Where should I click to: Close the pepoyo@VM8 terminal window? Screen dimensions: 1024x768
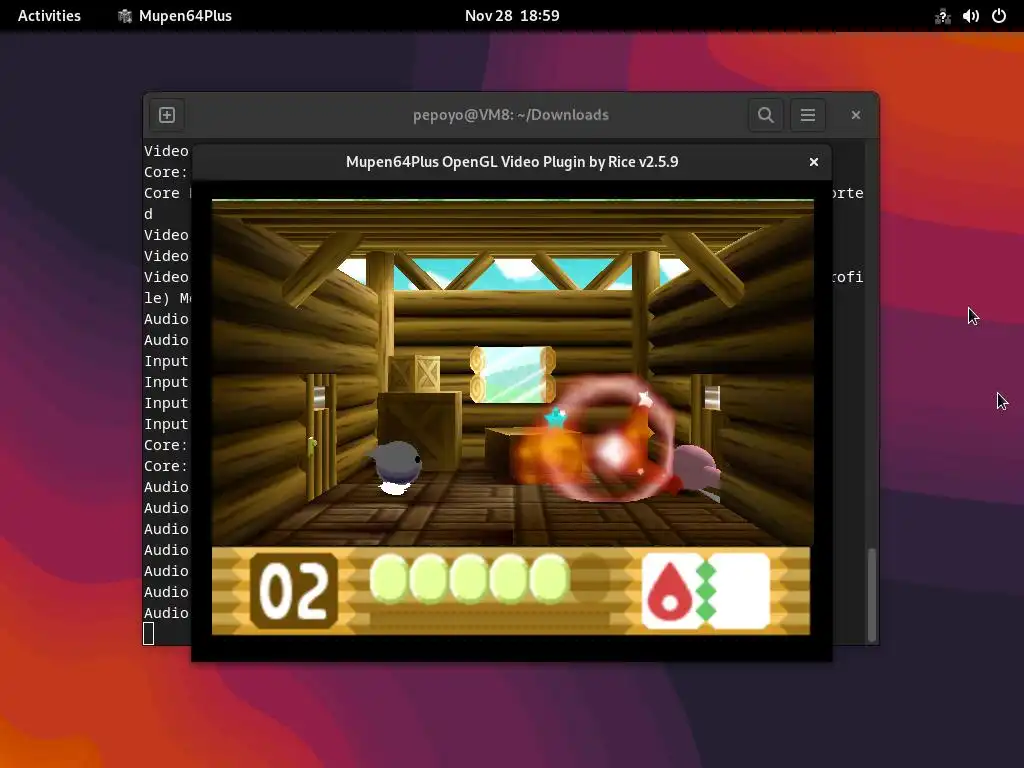(x=856, y=115)
